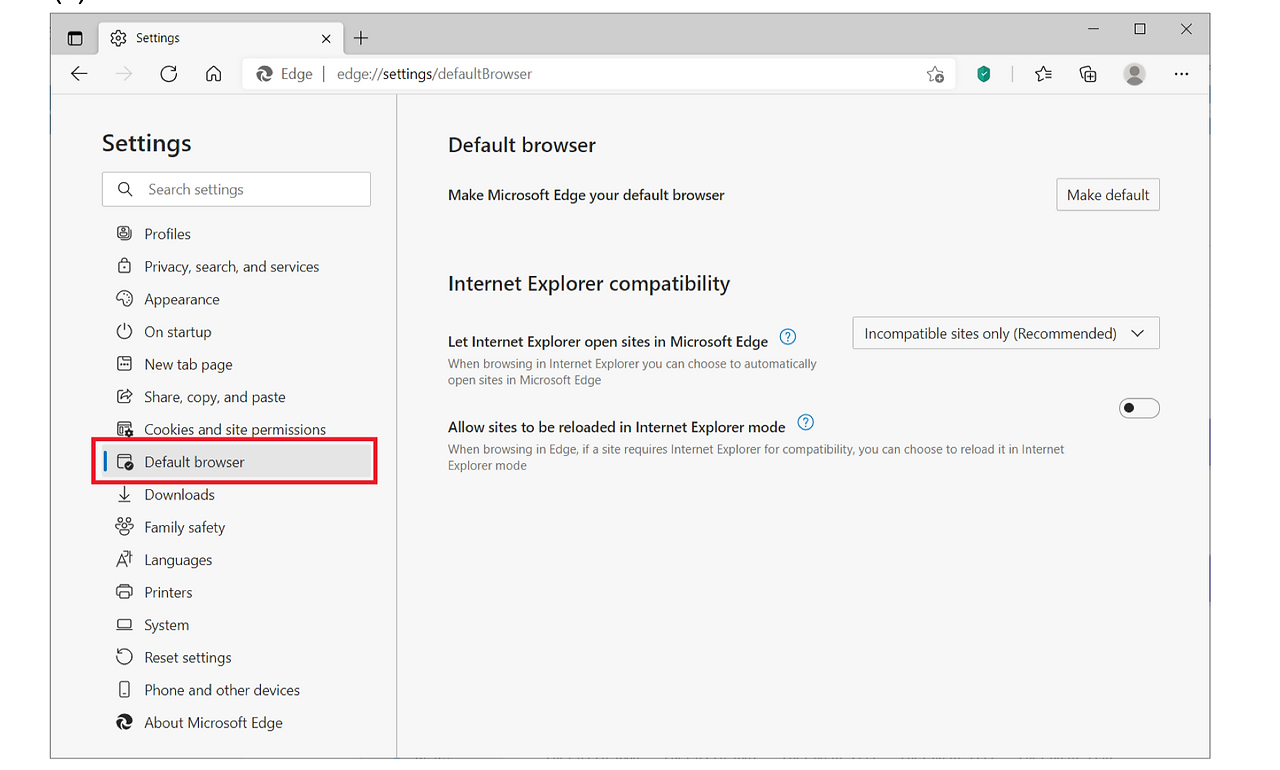The height and width of the screenshot is (770, 1280).
Task: Click help icon beside Internet Explorer mode
Action: point(806,422)
